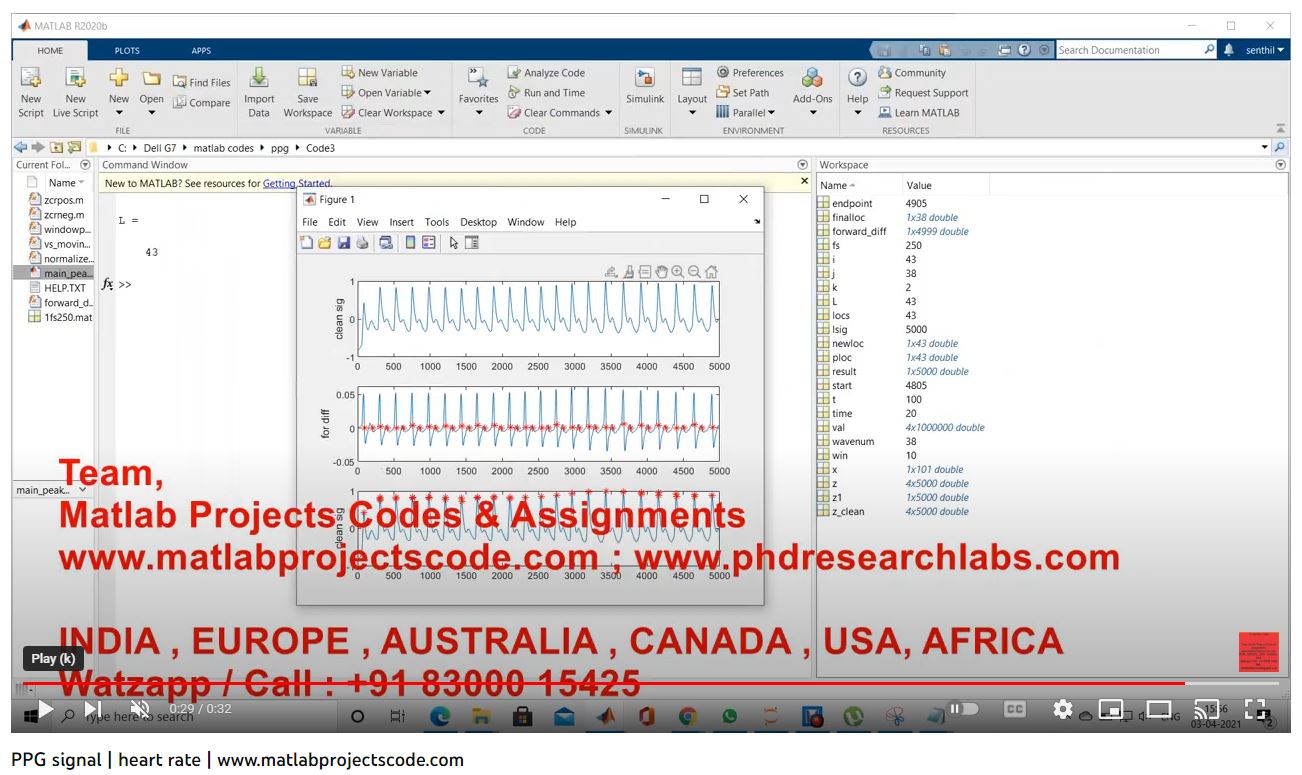Switch to the PLOTS ribbon tab
This screenshot has width=1302, height=775.
[x=127, y=50]
